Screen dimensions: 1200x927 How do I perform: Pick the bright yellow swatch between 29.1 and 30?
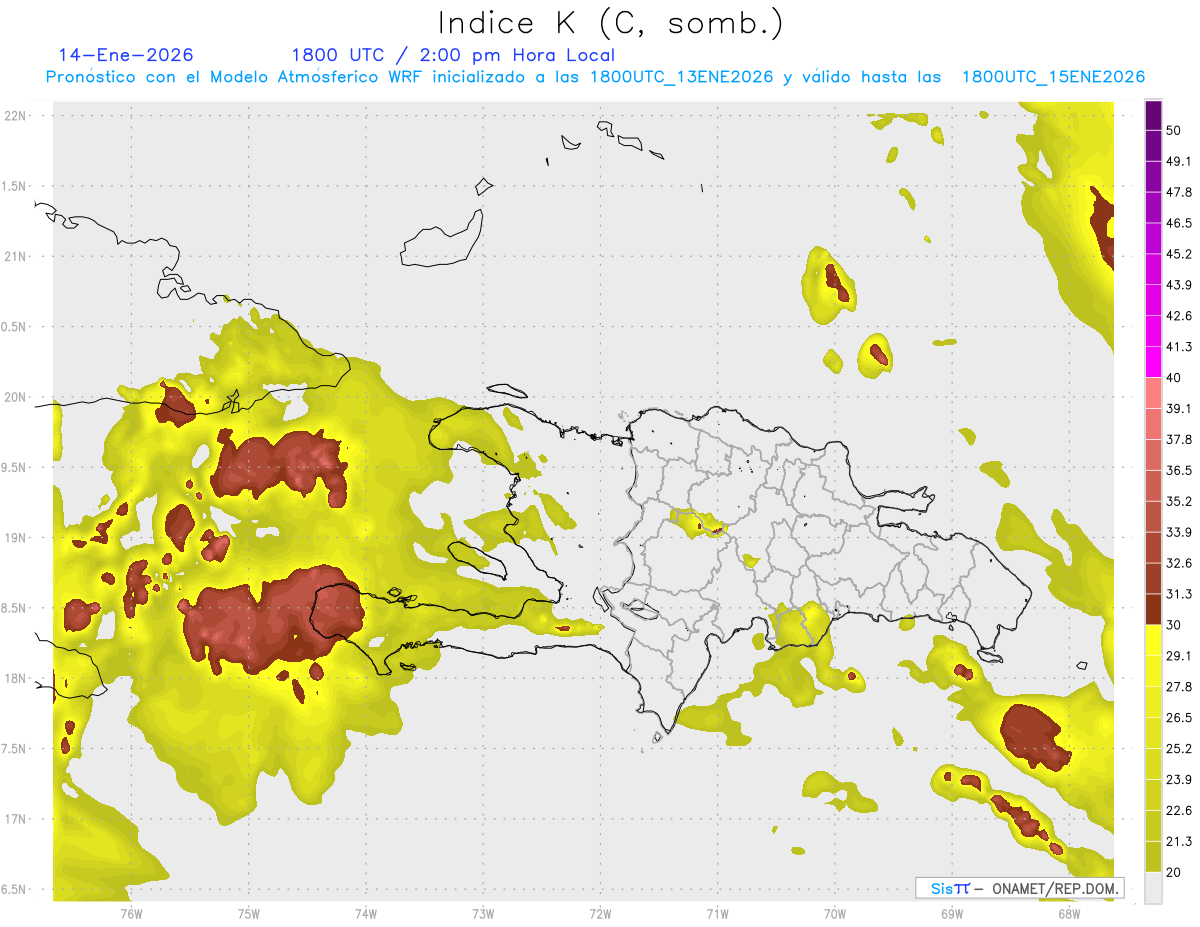click(x=1153, y=640)
